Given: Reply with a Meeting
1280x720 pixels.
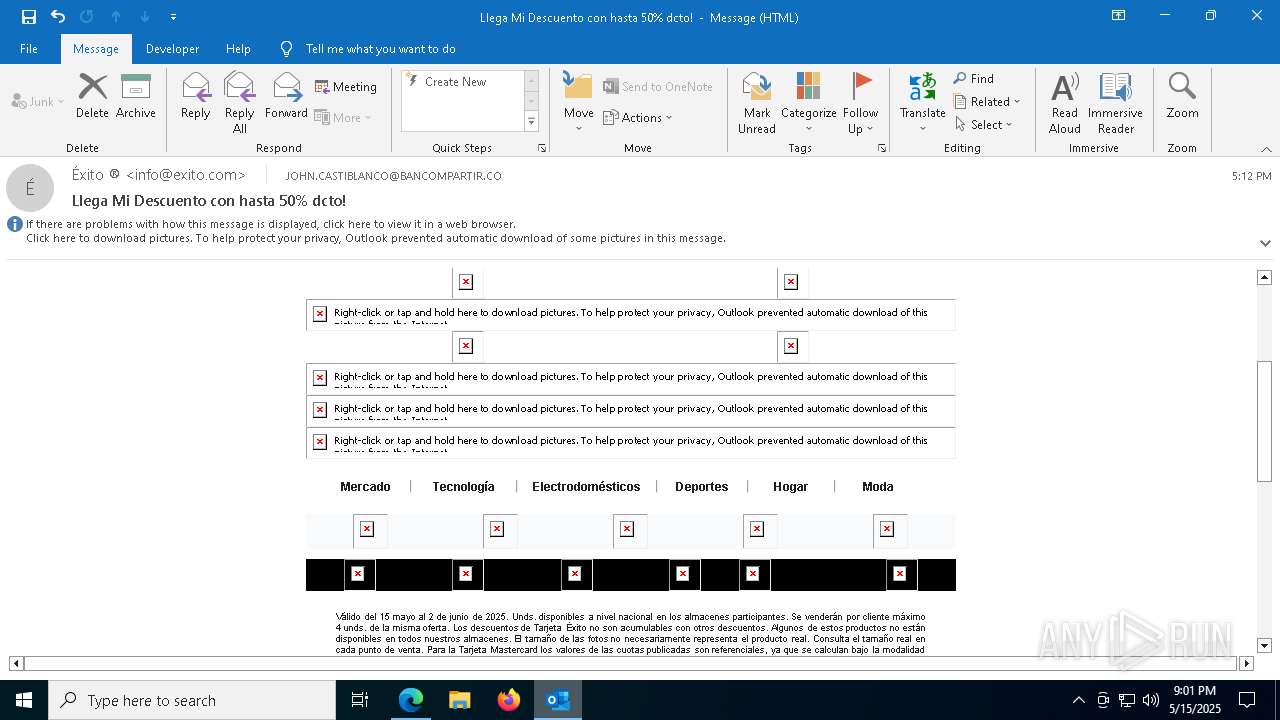Looking at the screenshot, I should [346, 87].
